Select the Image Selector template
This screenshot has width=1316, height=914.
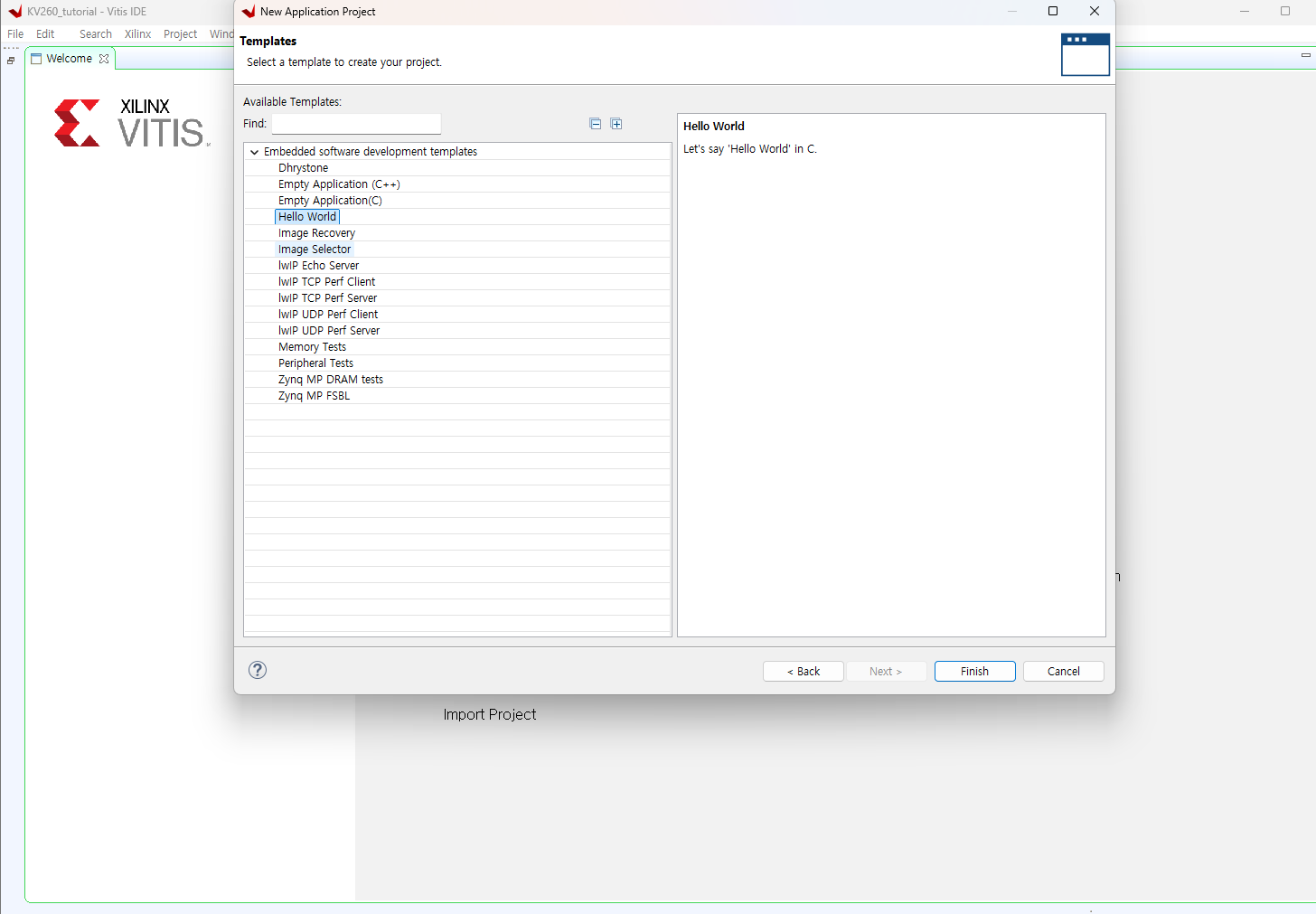(315, 250)
